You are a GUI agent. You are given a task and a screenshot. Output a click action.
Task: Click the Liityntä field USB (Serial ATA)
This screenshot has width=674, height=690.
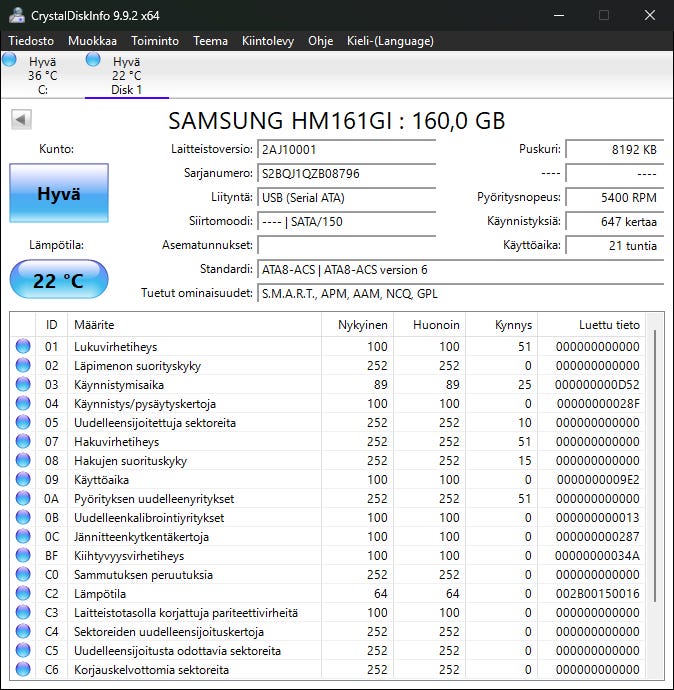click(x=347, y=198)
